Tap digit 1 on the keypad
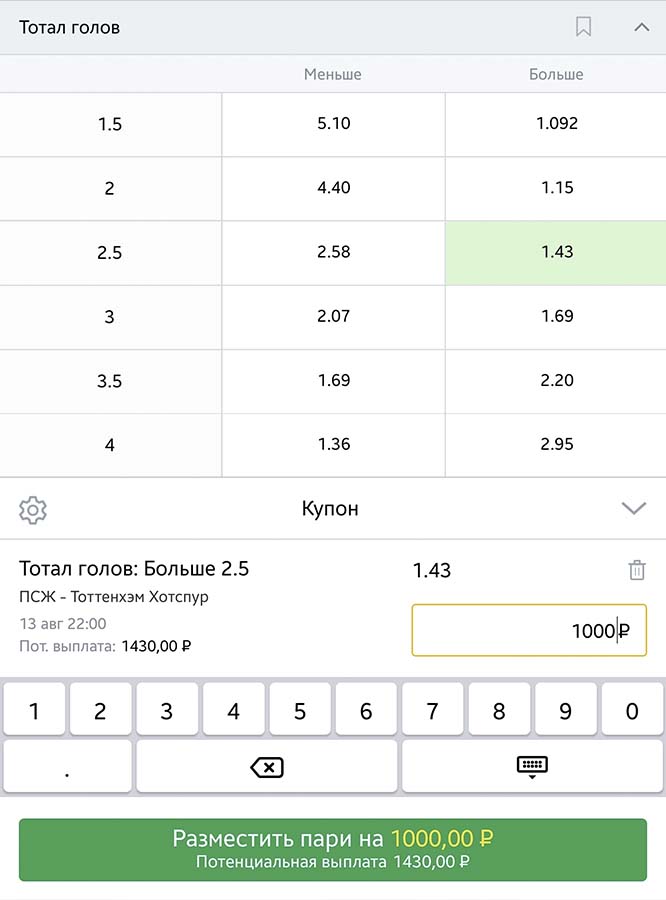This screenshot has width=666, height=900. 34,709
